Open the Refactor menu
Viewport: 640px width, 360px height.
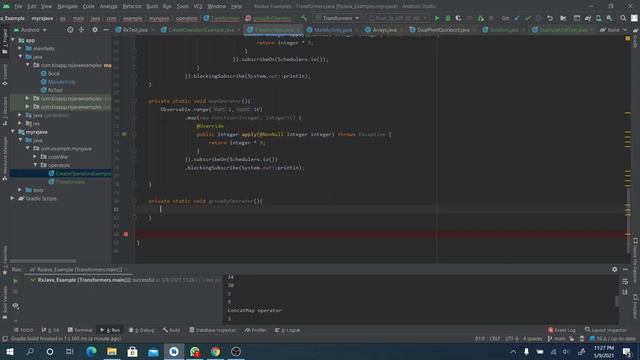(x=132, y=6)
